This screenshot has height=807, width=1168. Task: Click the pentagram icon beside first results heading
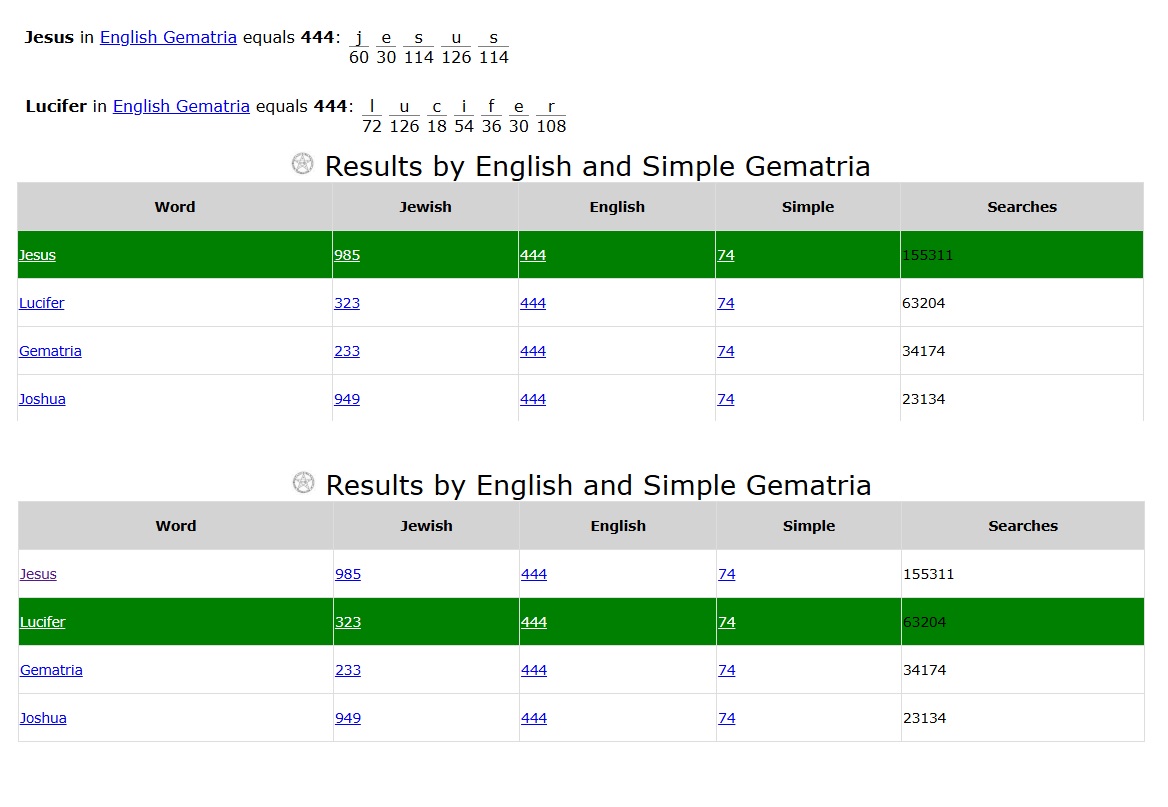click(x=302, y=163)
